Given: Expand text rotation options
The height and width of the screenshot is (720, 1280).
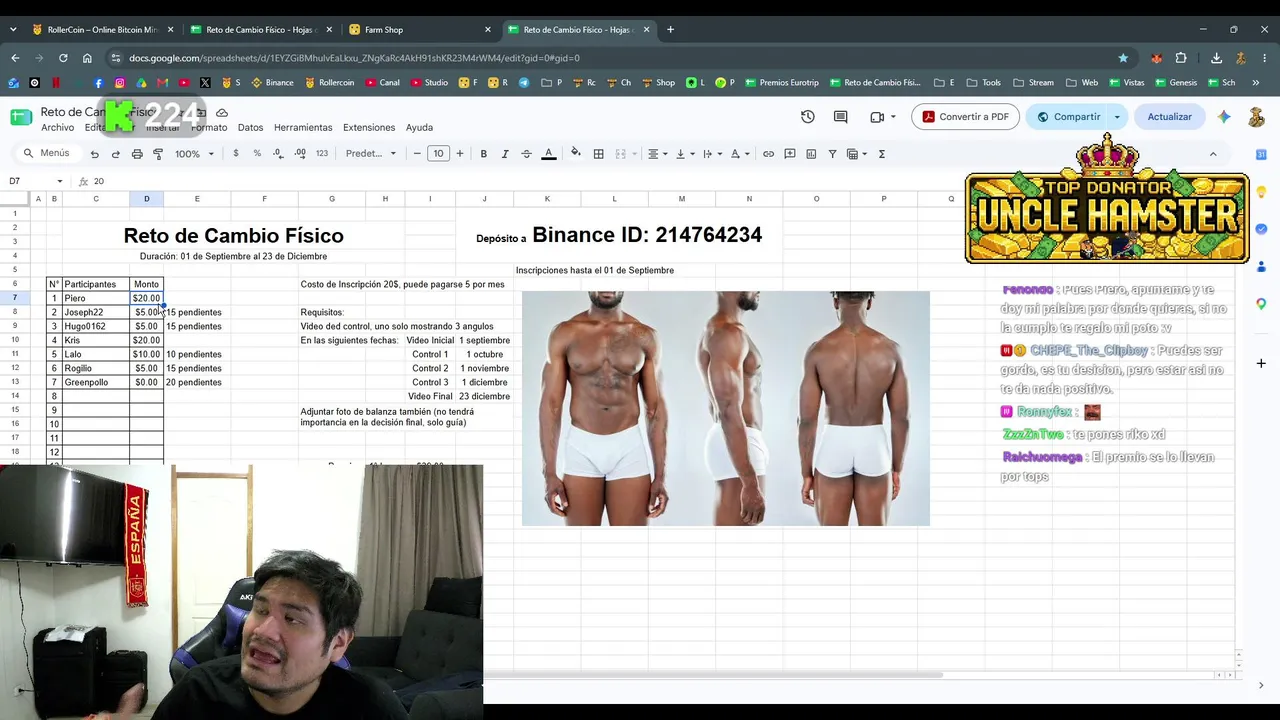Looking at the screenshot, I should [738, 154].
